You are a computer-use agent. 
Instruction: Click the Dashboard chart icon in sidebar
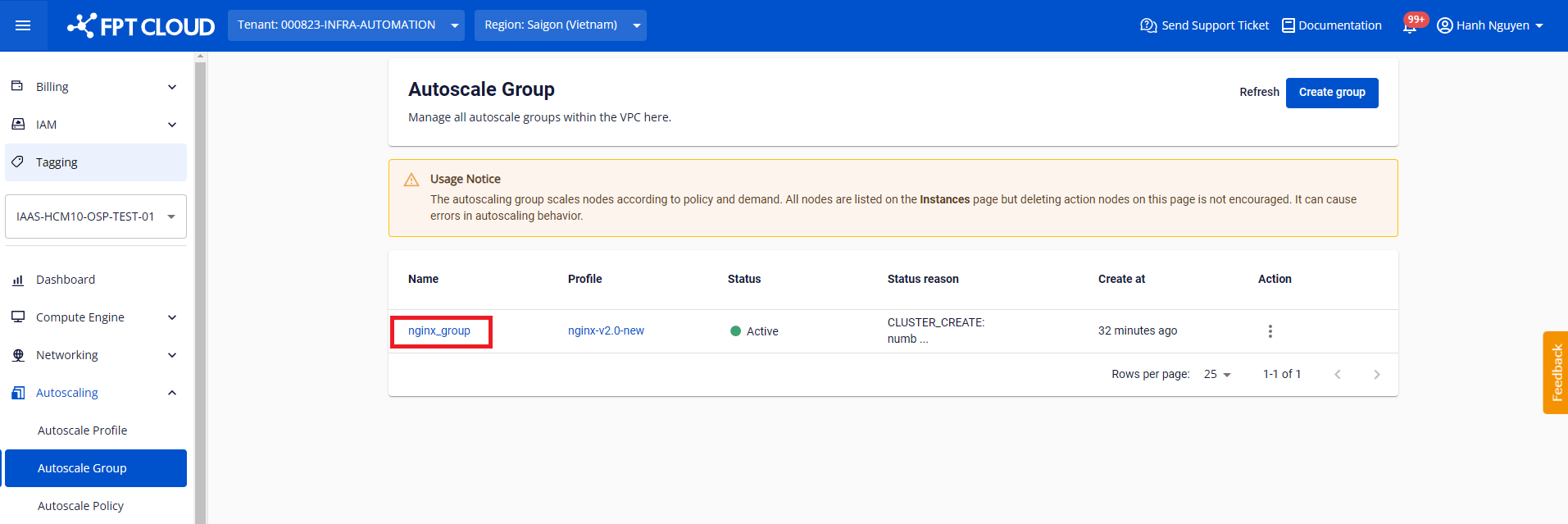[18, 280]
